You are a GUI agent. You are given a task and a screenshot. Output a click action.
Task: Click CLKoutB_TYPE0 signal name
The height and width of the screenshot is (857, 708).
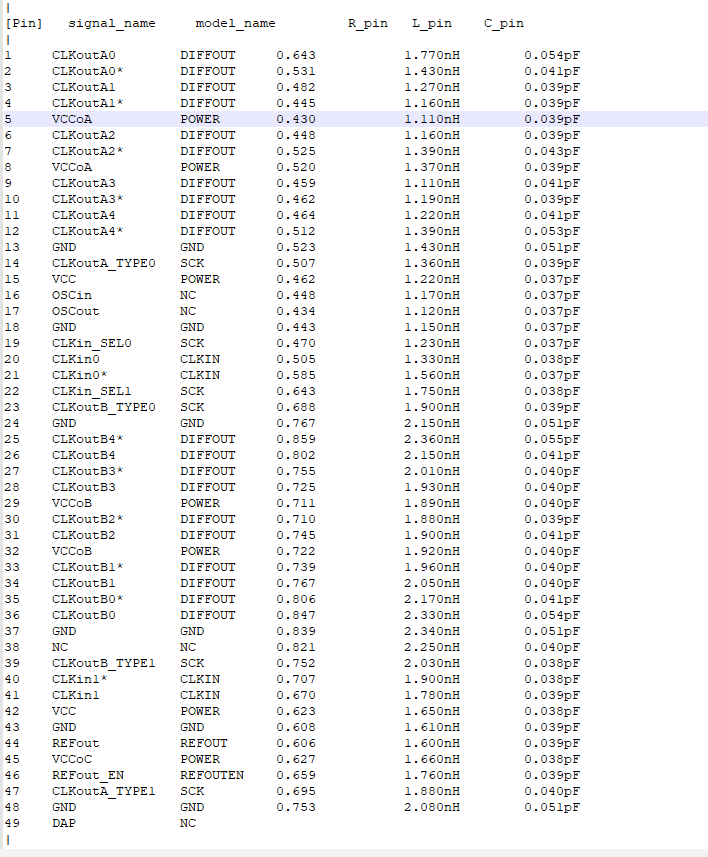tap(104, 407)
